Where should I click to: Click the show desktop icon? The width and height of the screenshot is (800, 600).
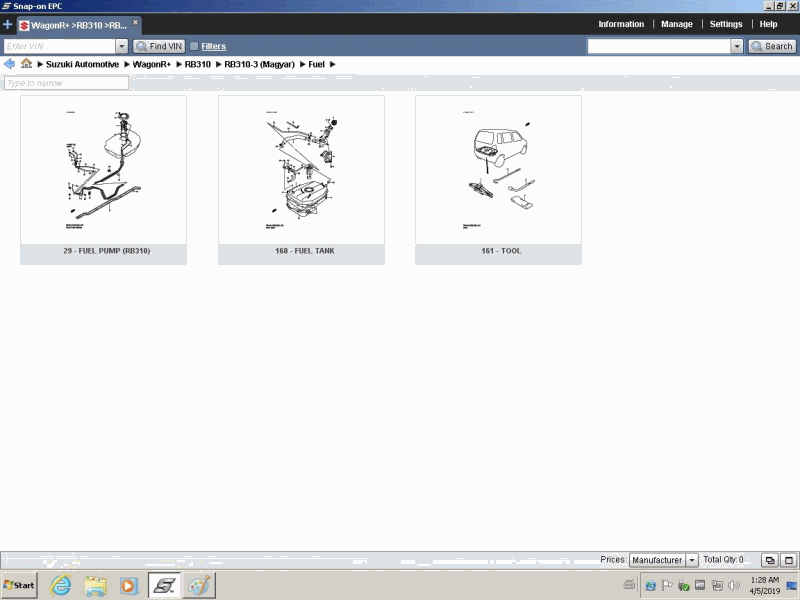(x=792, y=586)
